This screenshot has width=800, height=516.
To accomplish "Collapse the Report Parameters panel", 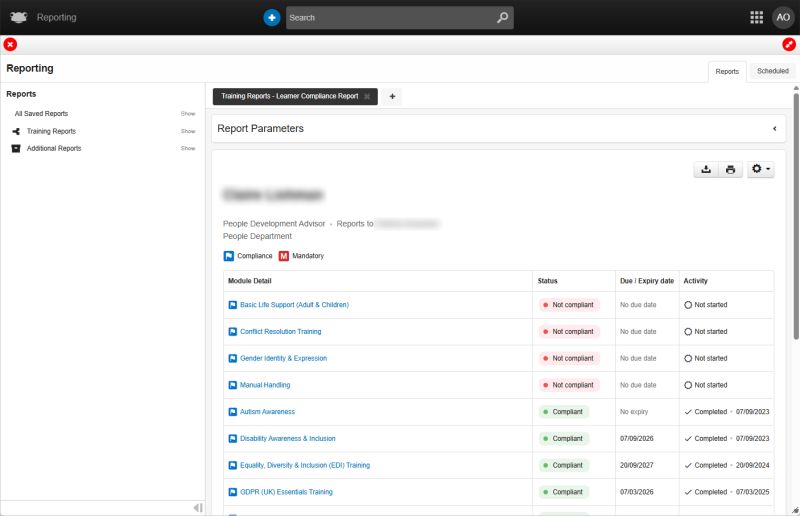I will click(x=774, y=129).
